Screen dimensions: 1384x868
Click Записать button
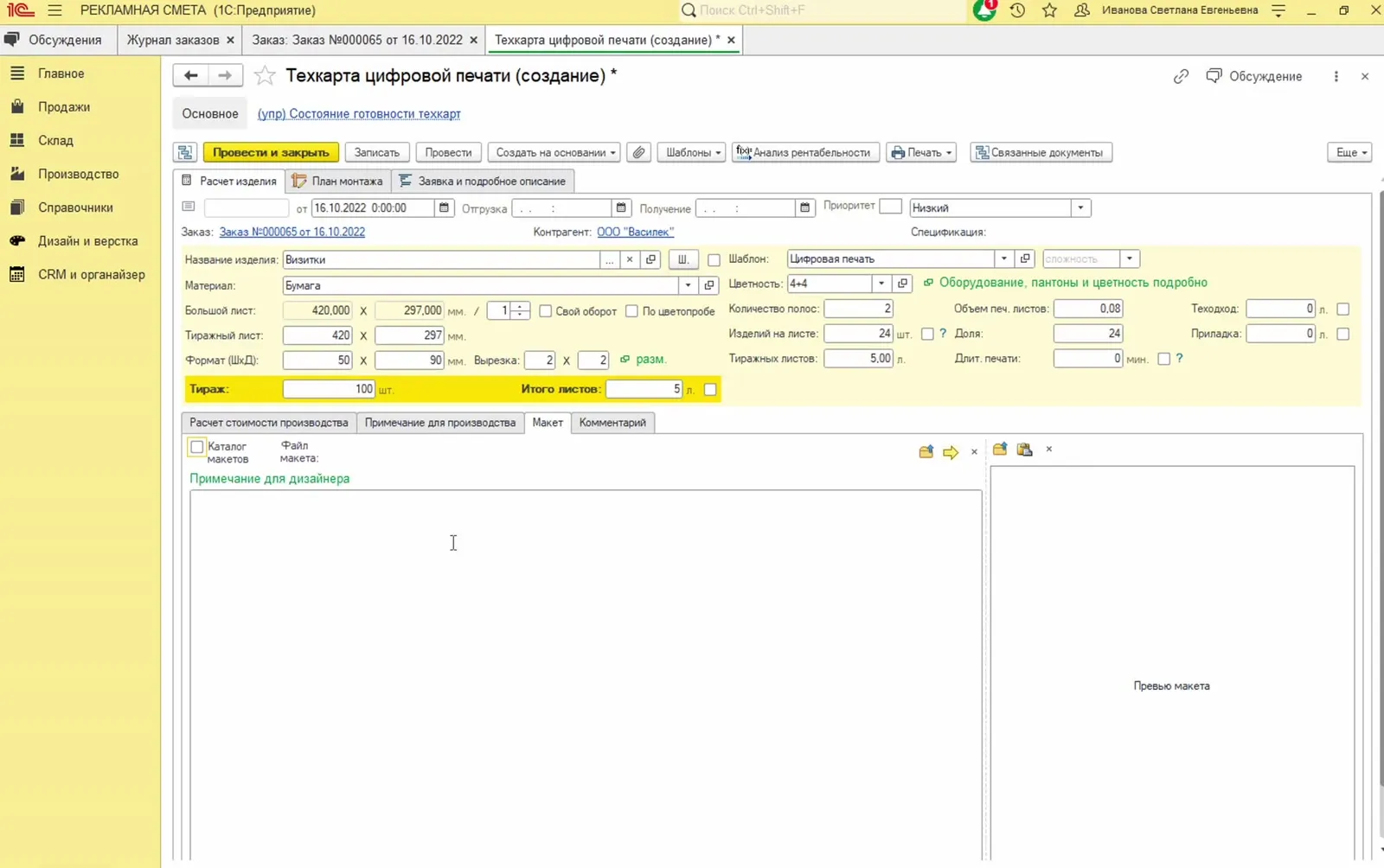pos(376,152)
